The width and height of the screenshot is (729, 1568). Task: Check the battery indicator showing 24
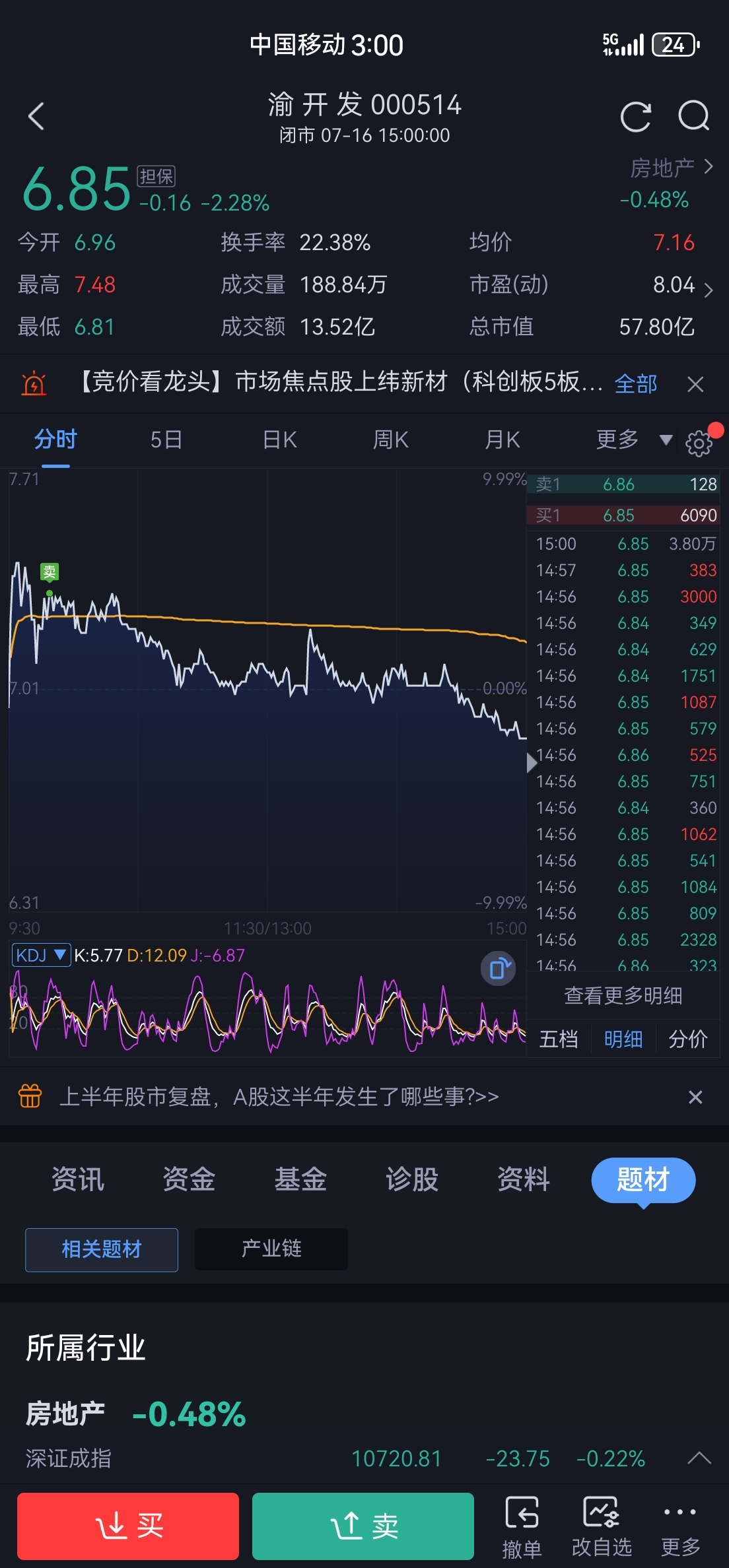[x=676, y=45]
